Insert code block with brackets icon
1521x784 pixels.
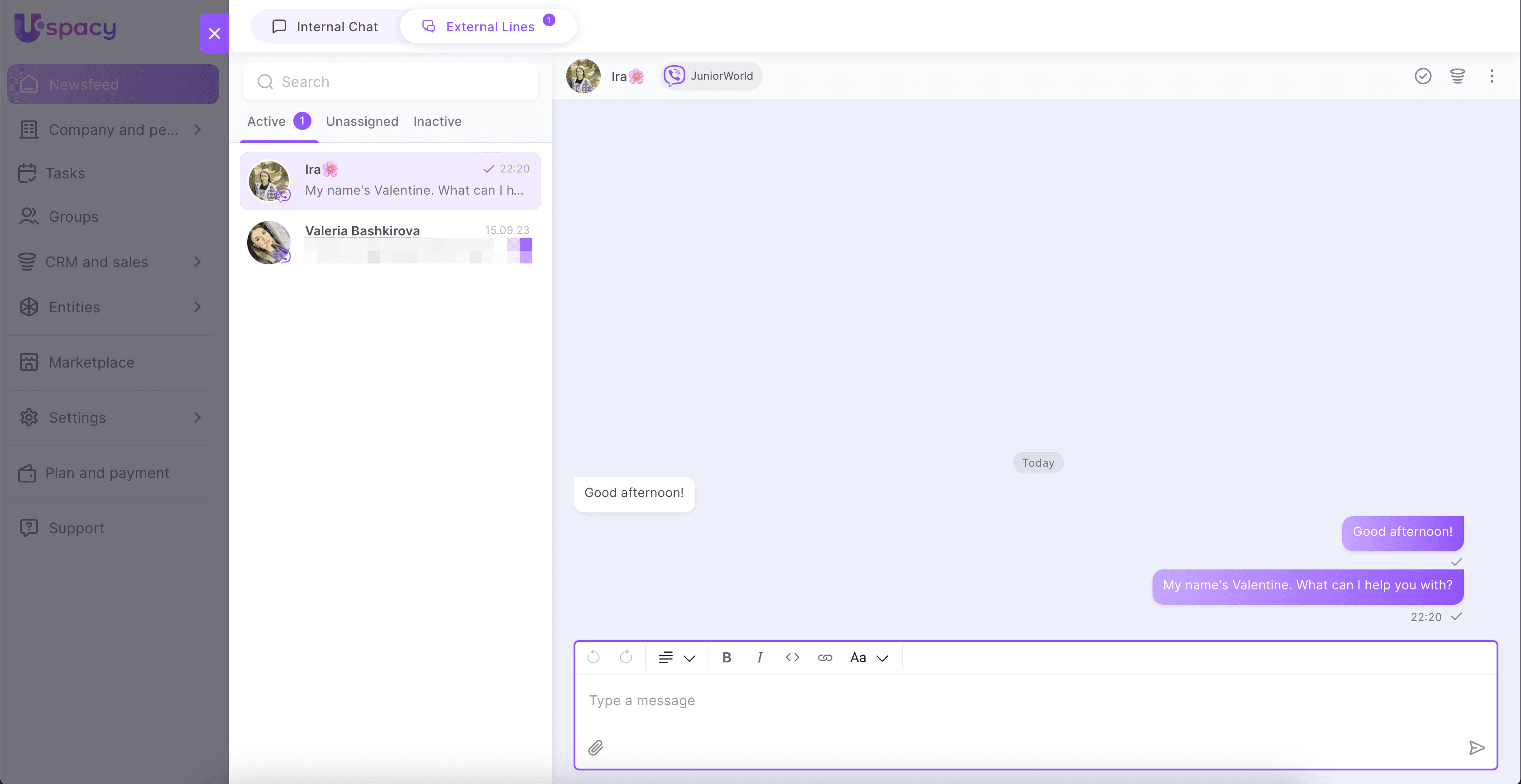point(792,657)
